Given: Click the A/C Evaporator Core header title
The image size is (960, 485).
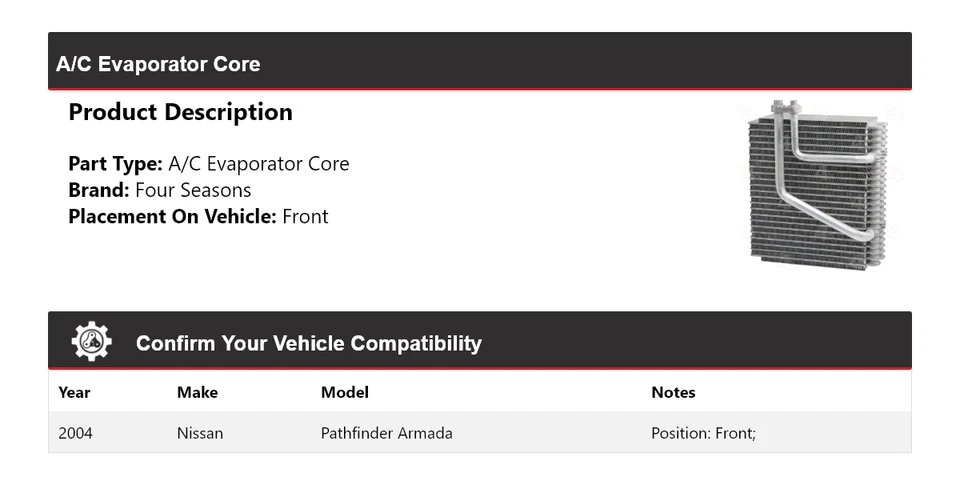Looking at the screenshot, I should 158,64.
